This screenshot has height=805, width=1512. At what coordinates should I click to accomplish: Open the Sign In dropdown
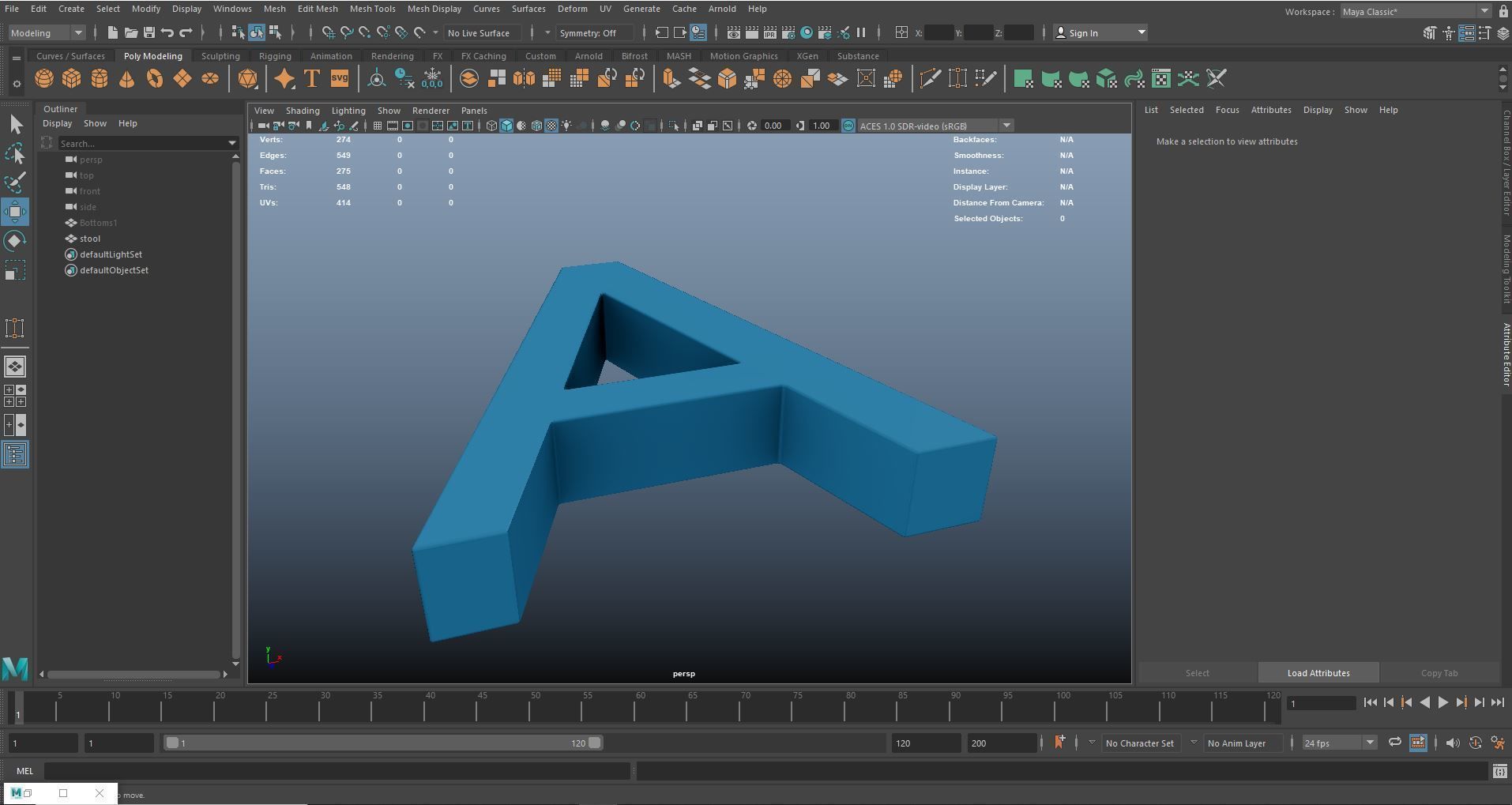point(1100,32)
